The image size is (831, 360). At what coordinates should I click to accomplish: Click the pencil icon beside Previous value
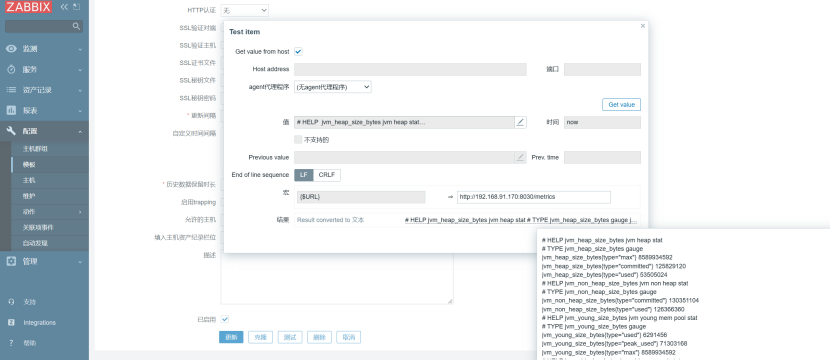click(x=520, y=157)
